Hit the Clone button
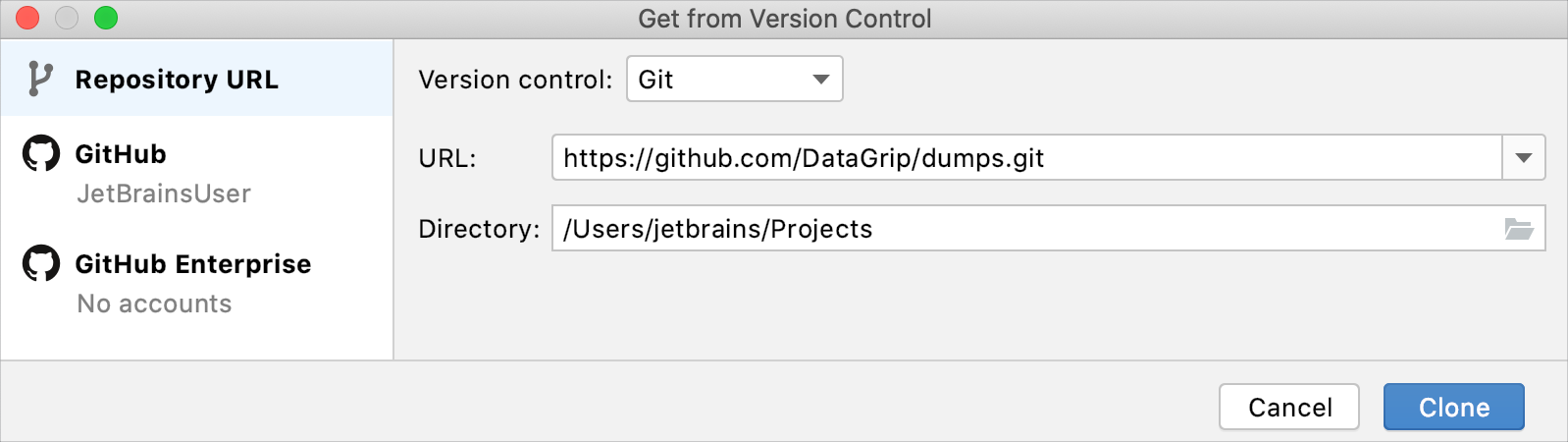 pos(1453,407)
